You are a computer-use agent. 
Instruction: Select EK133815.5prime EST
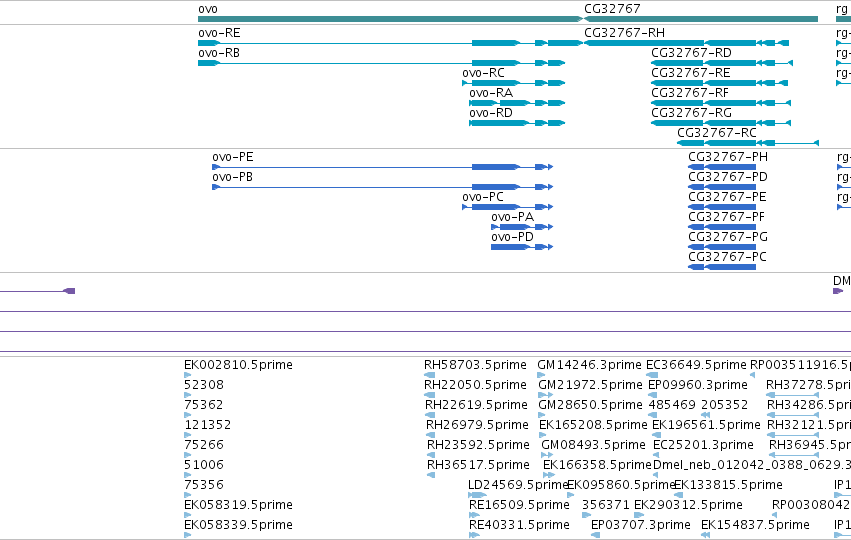[728, 485]
